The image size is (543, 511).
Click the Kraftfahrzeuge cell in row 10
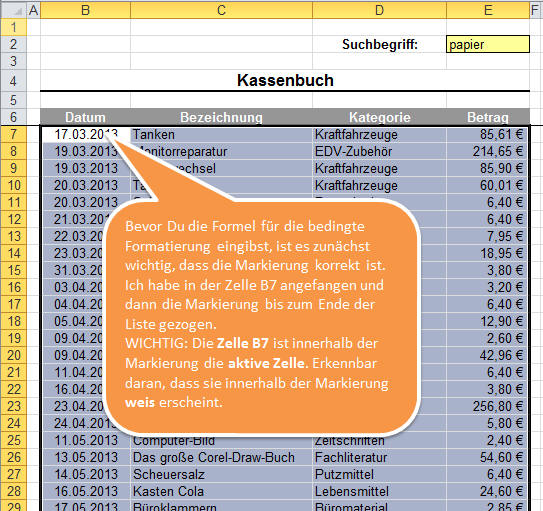click(379, 185)
